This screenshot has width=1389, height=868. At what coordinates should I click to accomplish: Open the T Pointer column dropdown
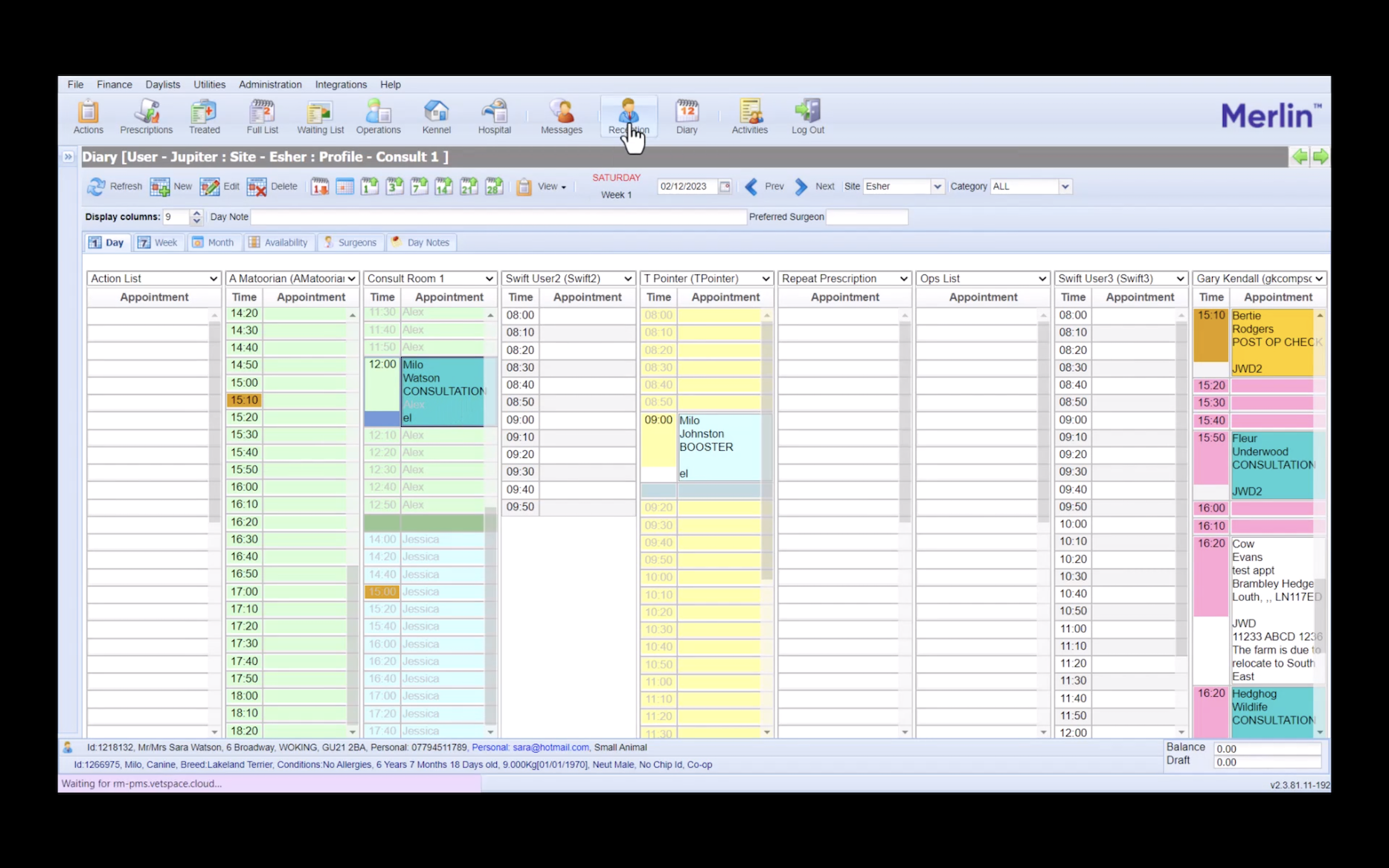coord(707,278)
